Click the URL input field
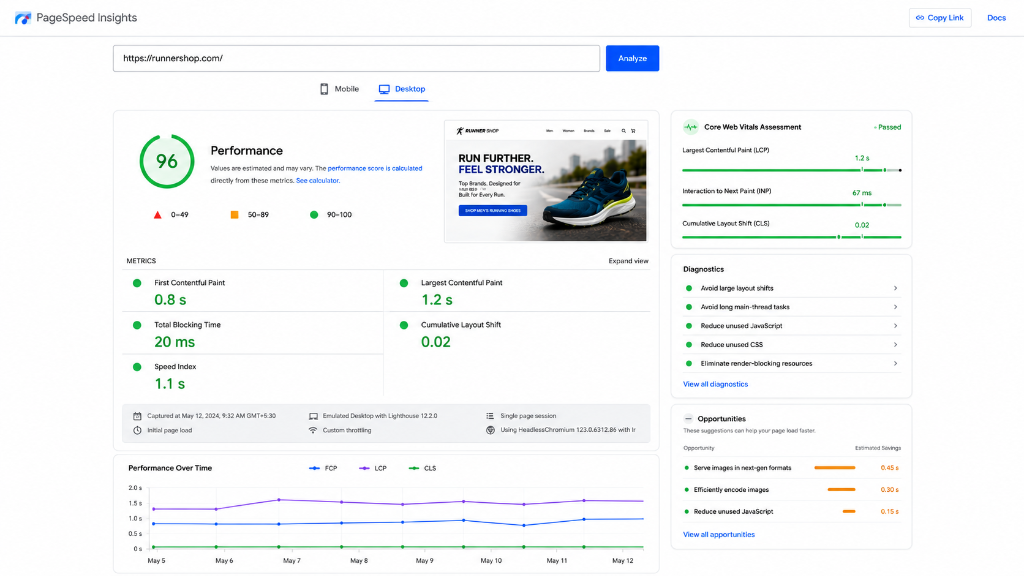The image size is (1024, 576). tap(356, 58)
